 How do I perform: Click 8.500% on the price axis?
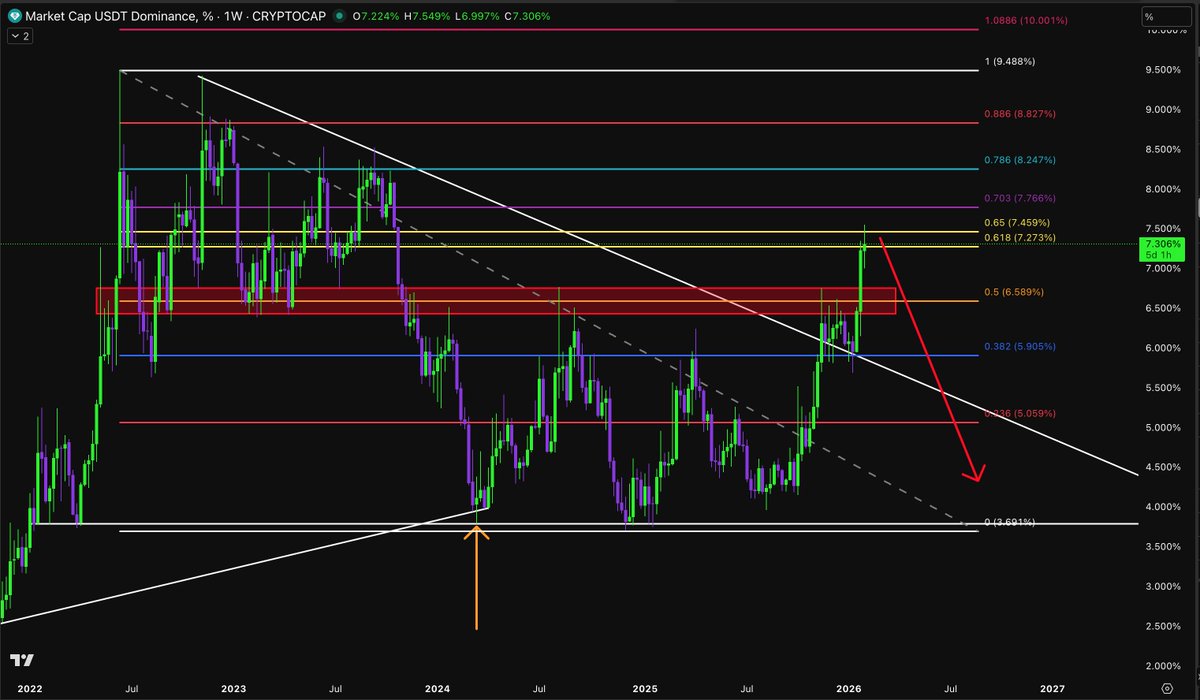click(x=1165, y=150)
